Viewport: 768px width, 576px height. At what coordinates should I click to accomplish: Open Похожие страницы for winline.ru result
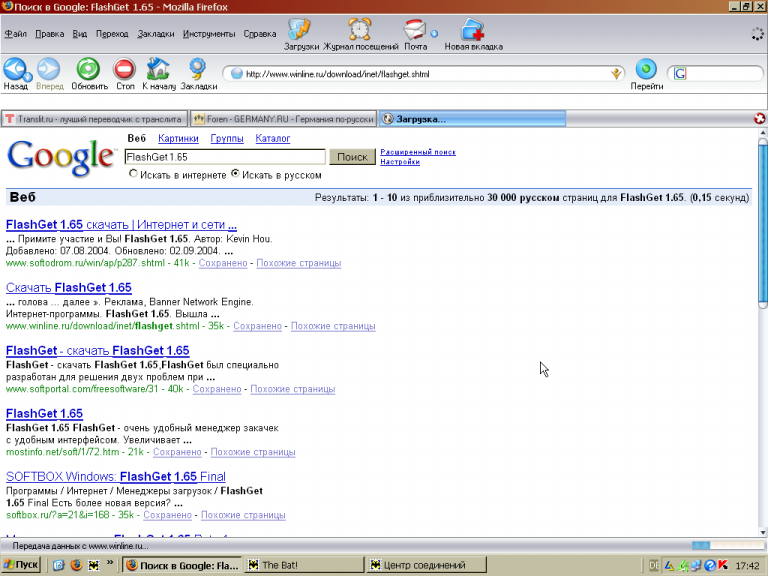point(333,326)
